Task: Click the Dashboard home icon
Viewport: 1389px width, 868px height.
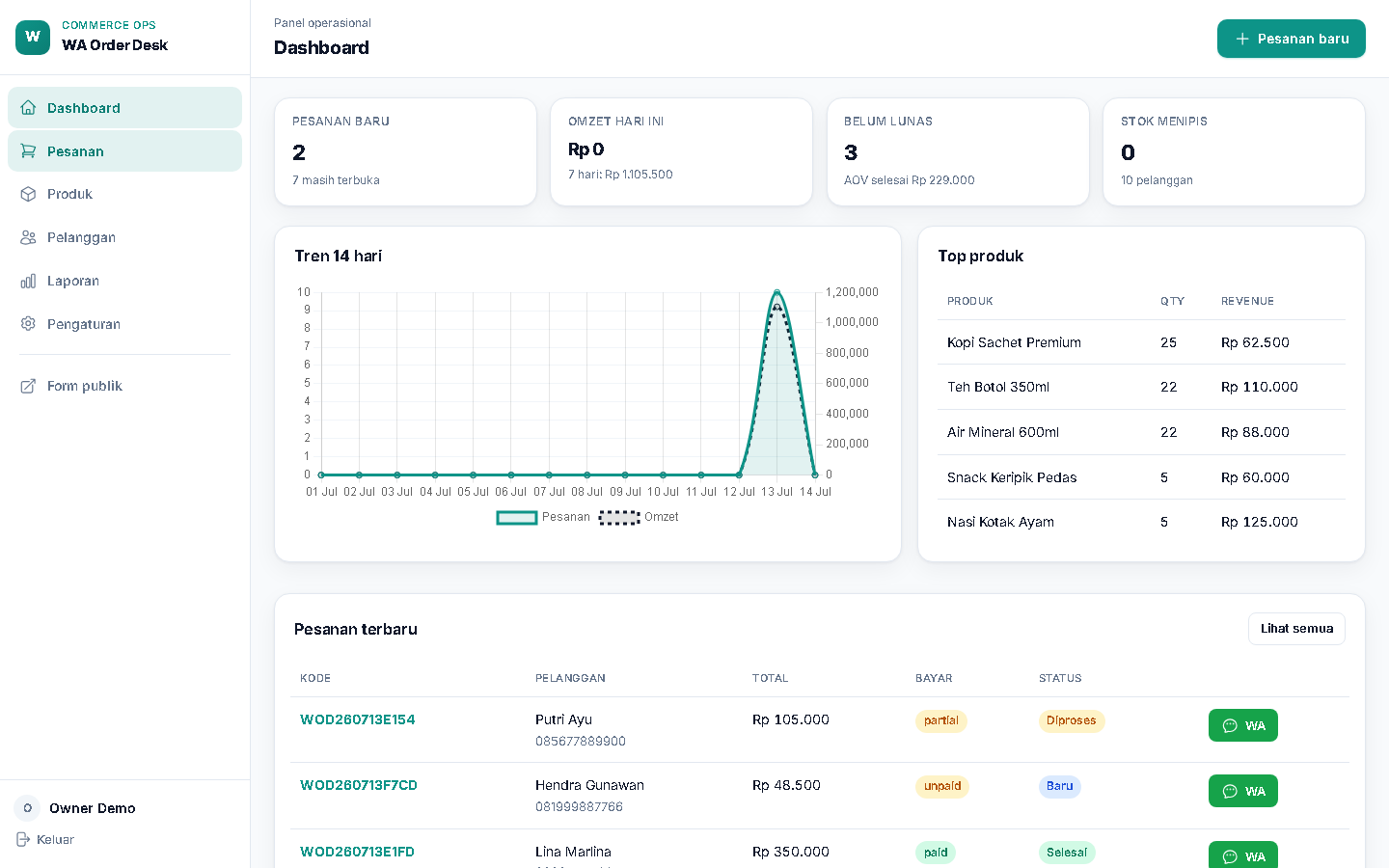Action: click(x=28, y=108)
